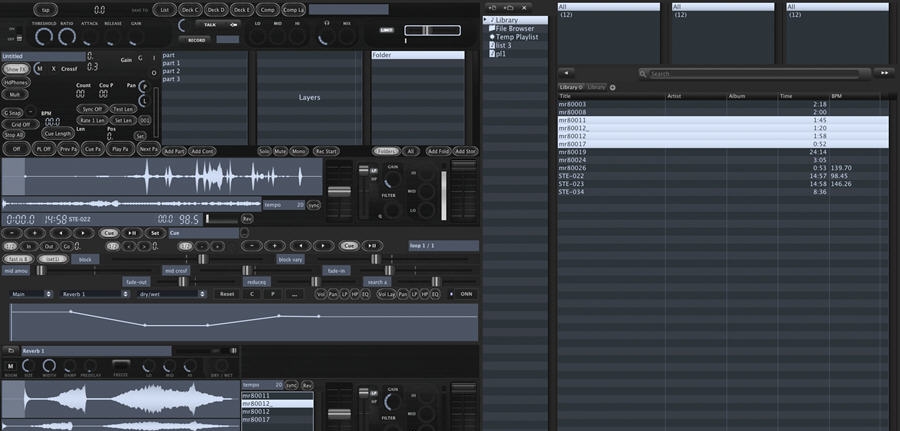900x431 pixels.
Task: Click the RECORD button
Action: pyautogui.click(x=196, y=40)
